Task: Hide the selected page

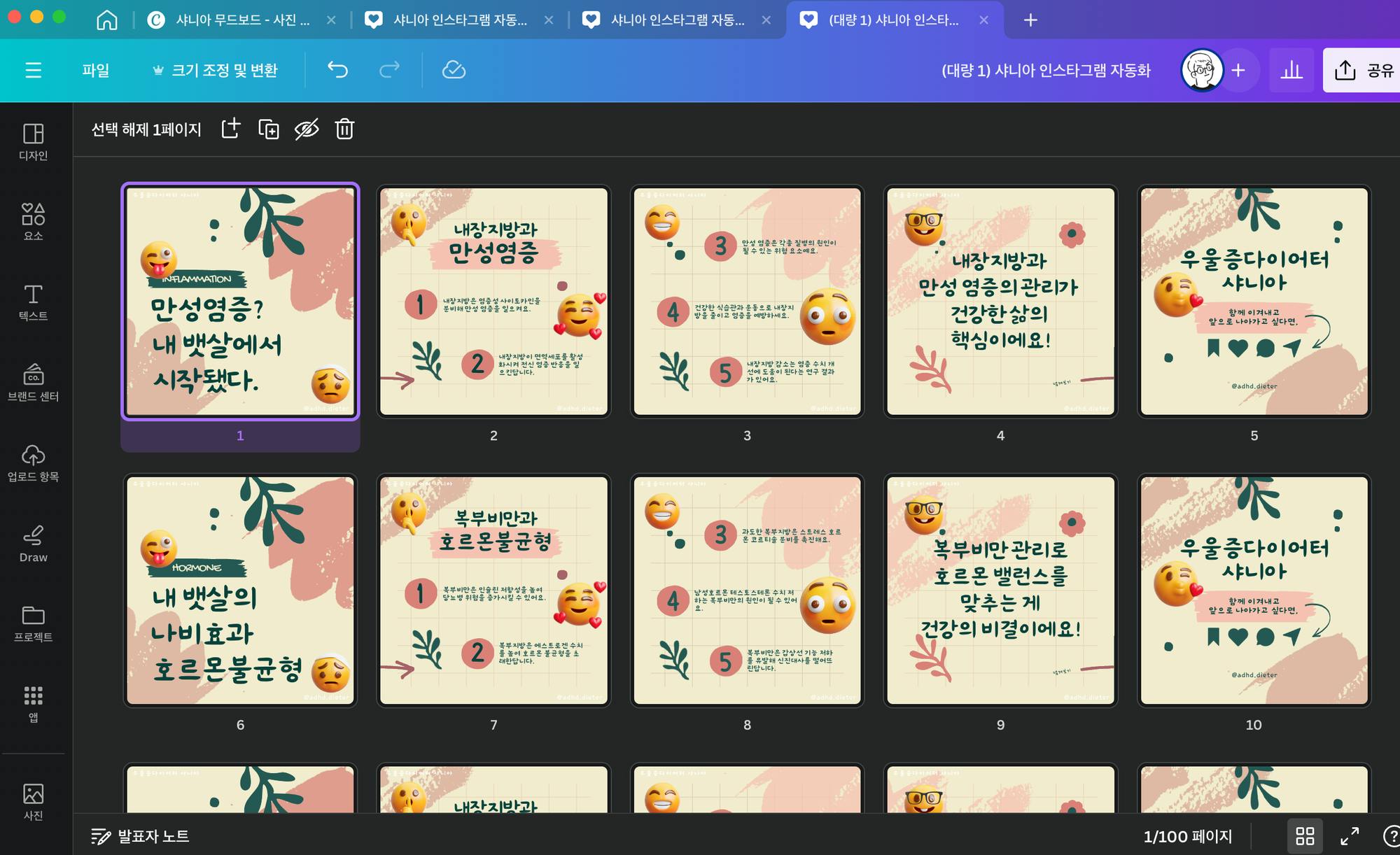Action: (x=307, y=129)
